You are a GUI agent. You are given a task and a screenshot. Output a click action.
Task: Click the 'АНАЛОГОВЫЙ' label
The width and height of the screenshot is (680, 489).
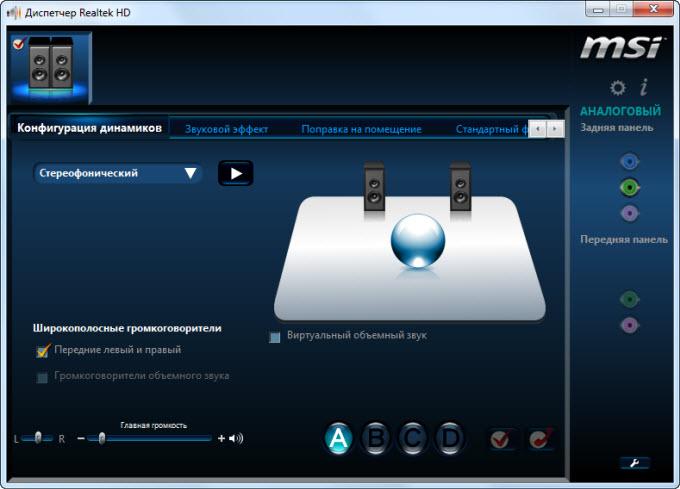point(621,111)
